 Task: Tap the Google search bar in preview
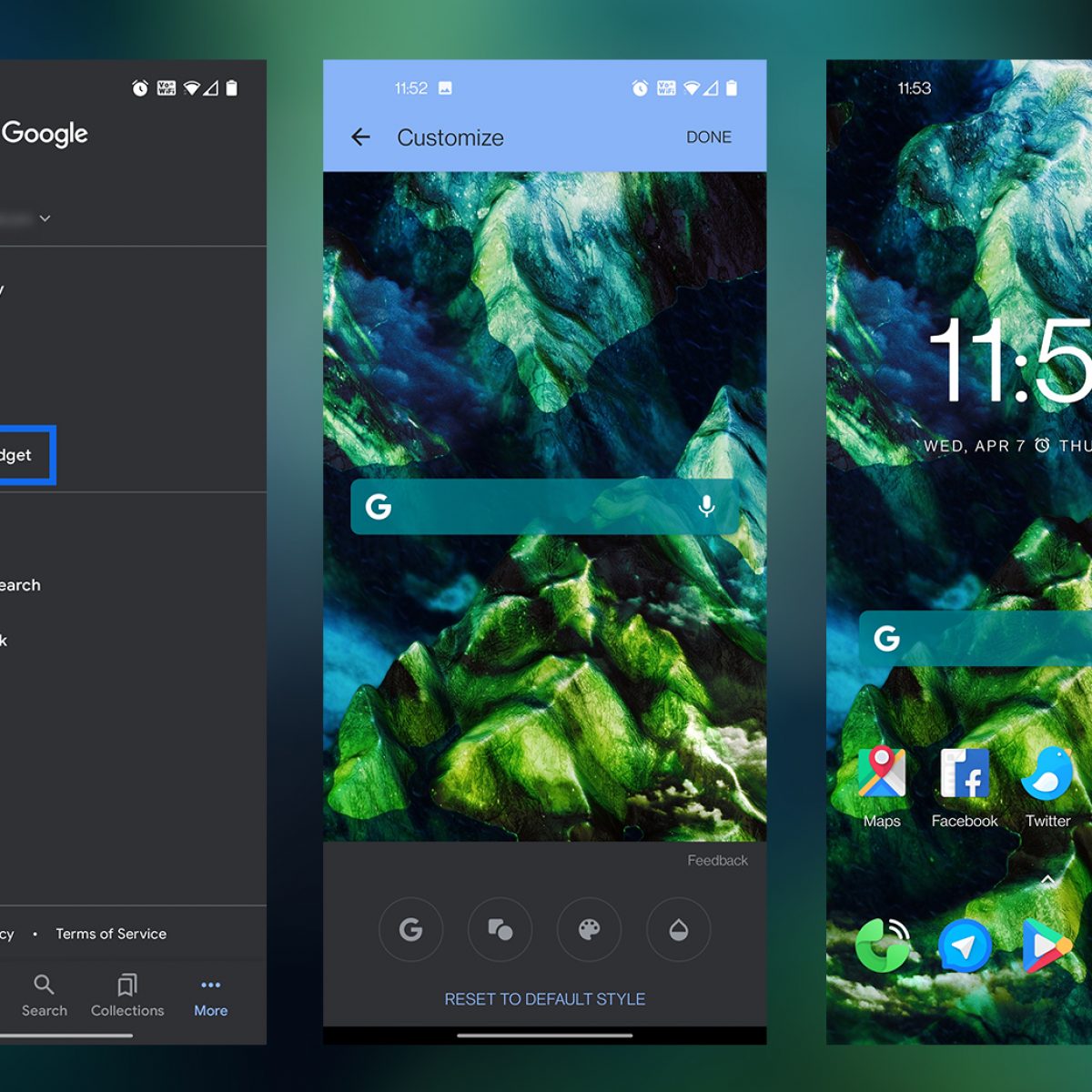[537, 507]
